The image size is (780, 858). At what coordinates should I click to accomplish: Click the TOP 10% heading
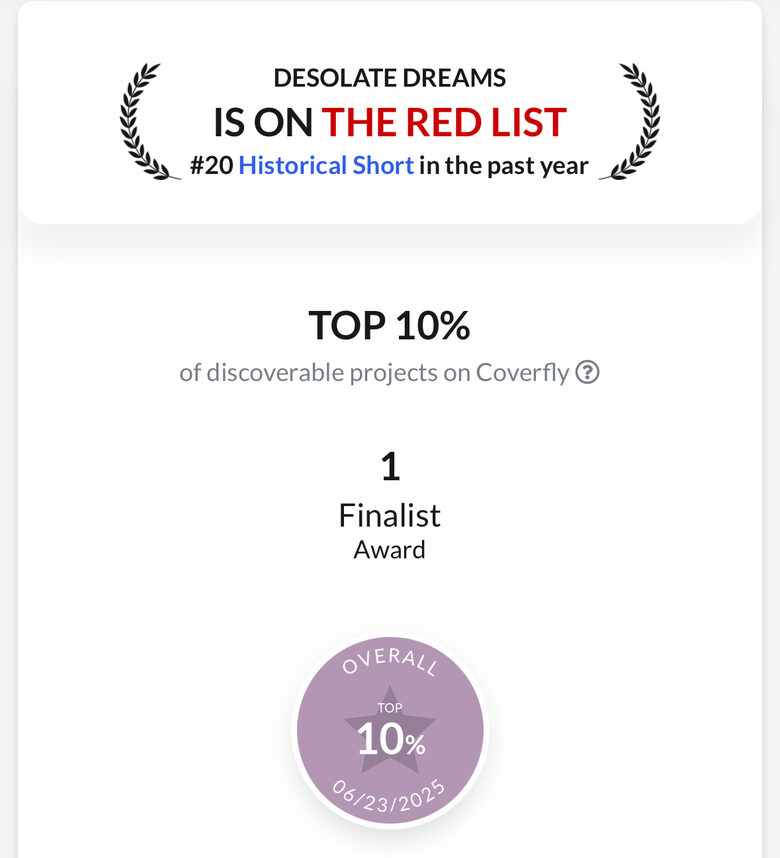pos(389,326)
